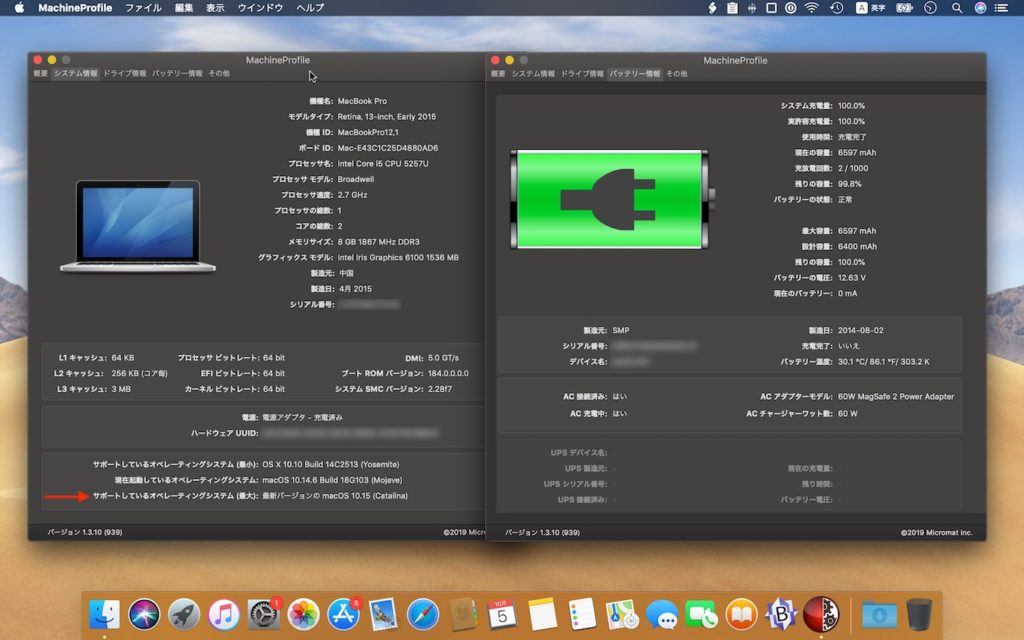Select 概要 tab in left window
Screen dimensions: 1024x640
point(40,73)
